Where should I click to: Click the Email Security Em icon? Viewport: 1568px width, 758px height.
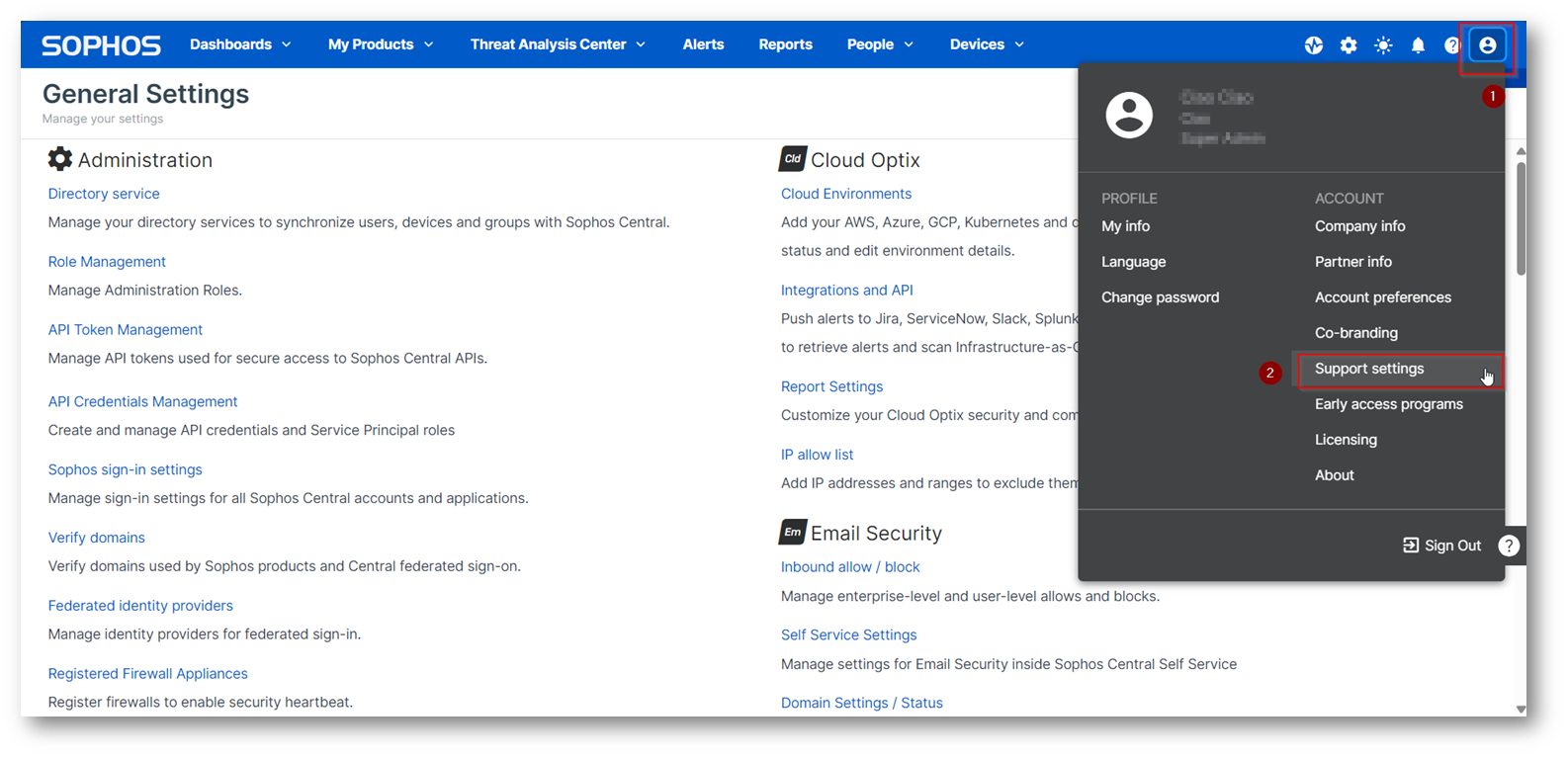pos(793,533)
